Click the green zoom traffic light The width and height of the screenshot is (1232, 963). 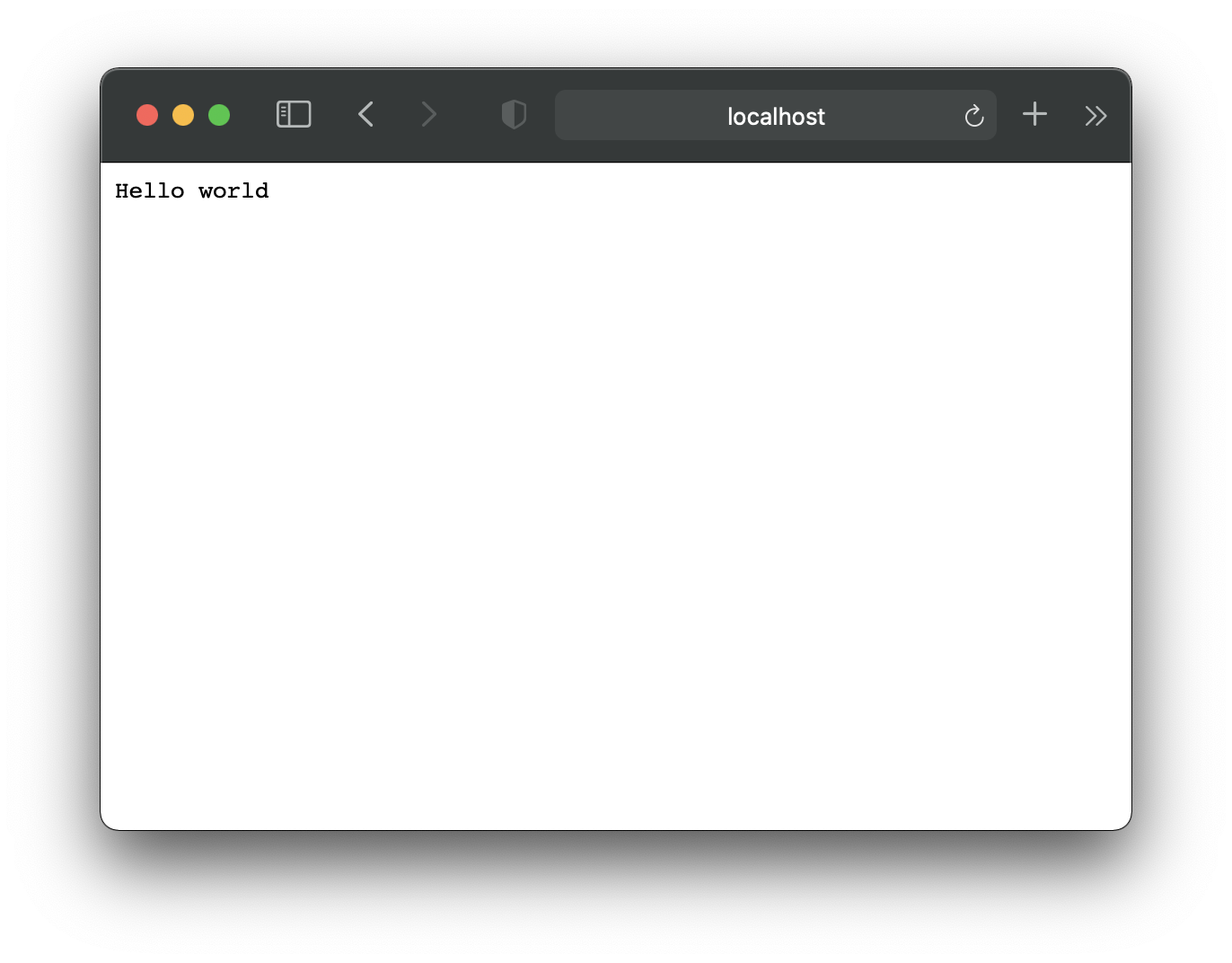pyautogui.click(x=218, y=115)
